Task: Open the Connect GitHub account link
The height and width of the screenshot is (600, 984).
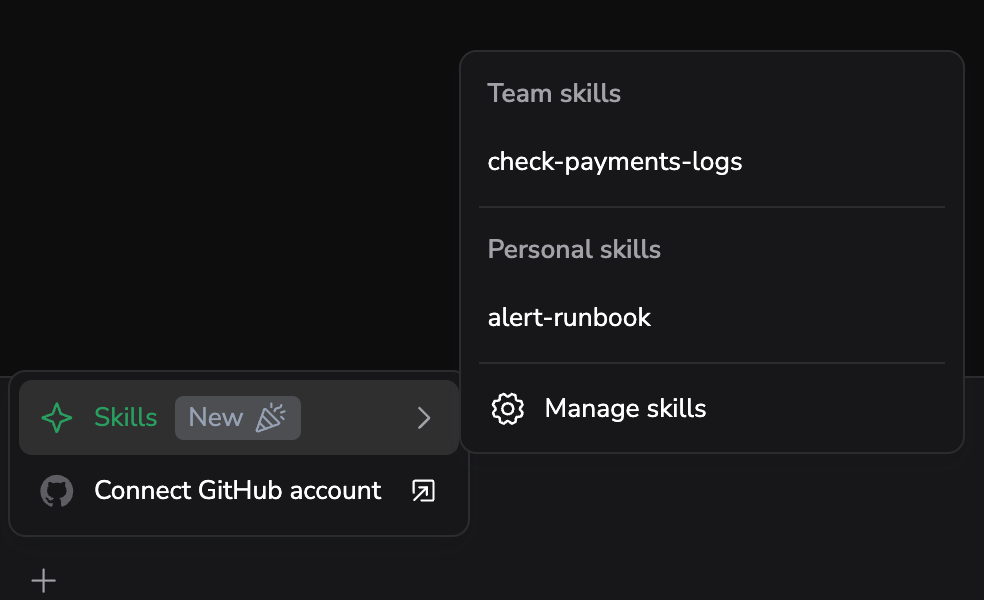Action: [x=238, y=491]
